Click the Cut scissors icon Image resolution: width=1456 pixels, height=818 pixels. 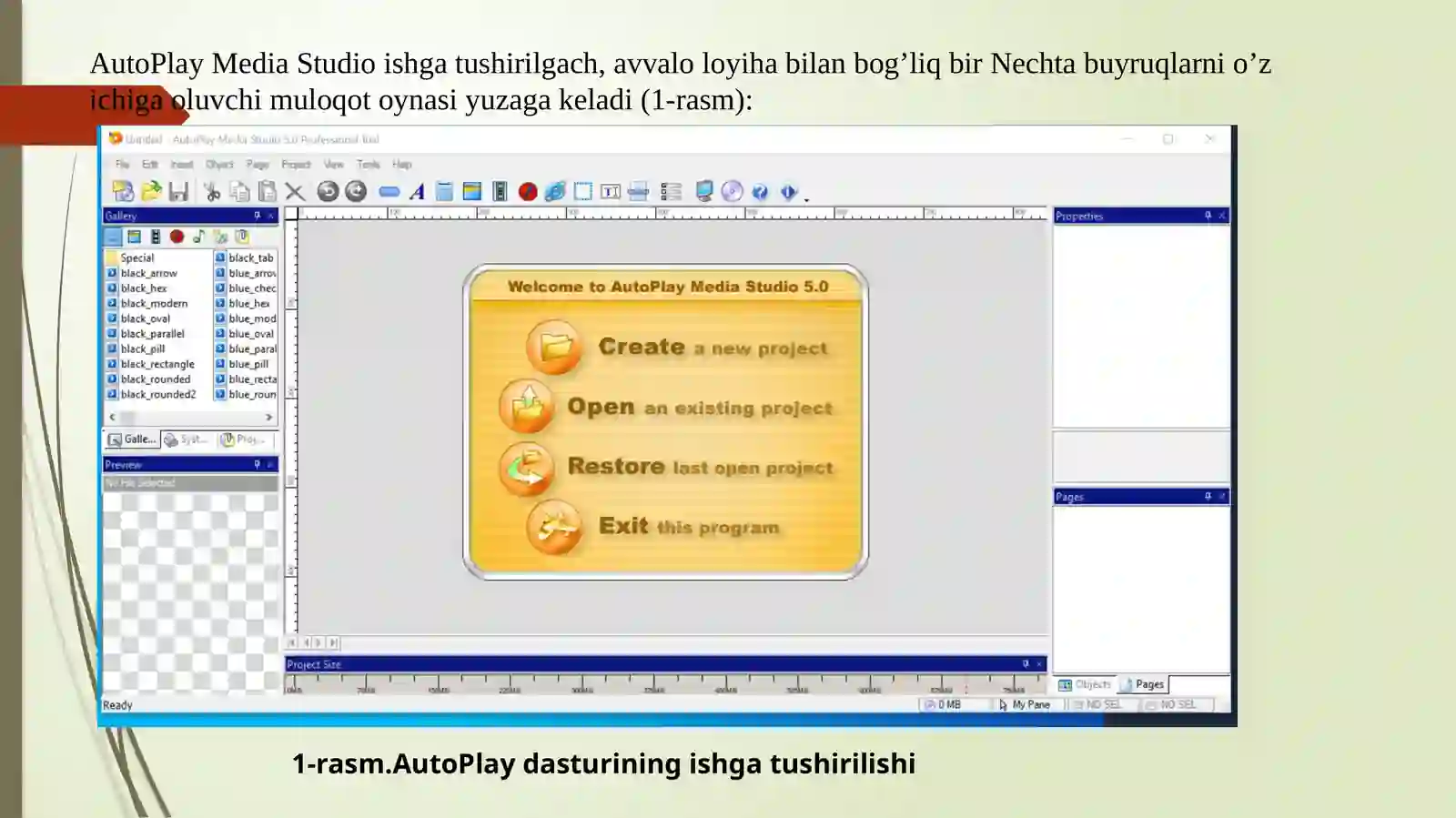coord(212,191)
